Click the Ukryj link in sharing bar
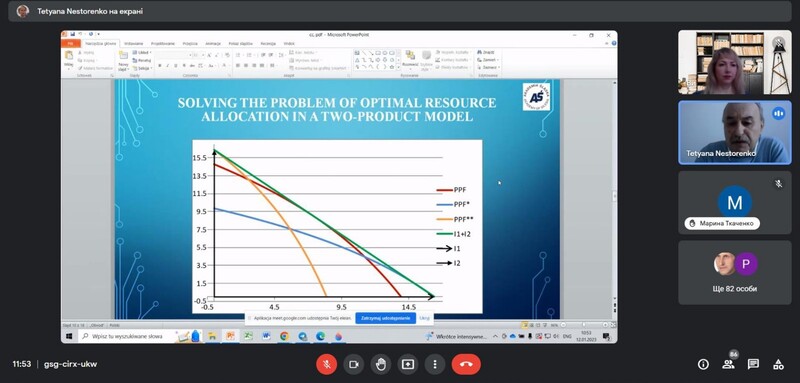The height and width of the screenshot is (383, 800). pyautogui.click(x=424, y=318)
